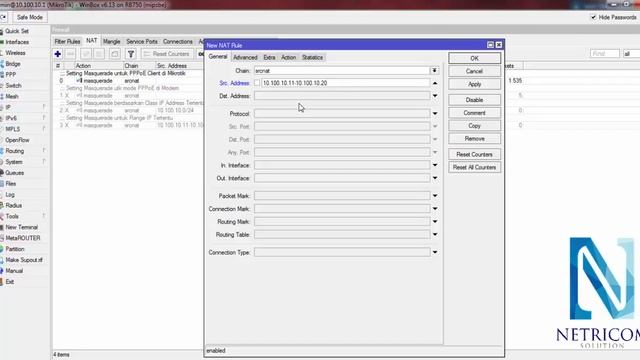
Task: Open Connections tab in Firewall window
Action: click(x=178, y=42)
